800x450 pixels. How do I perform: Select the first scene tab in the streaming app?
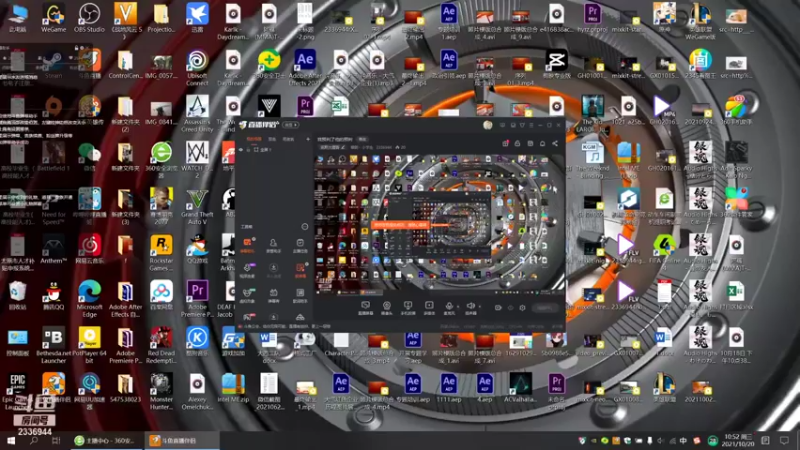coord(254,139)
